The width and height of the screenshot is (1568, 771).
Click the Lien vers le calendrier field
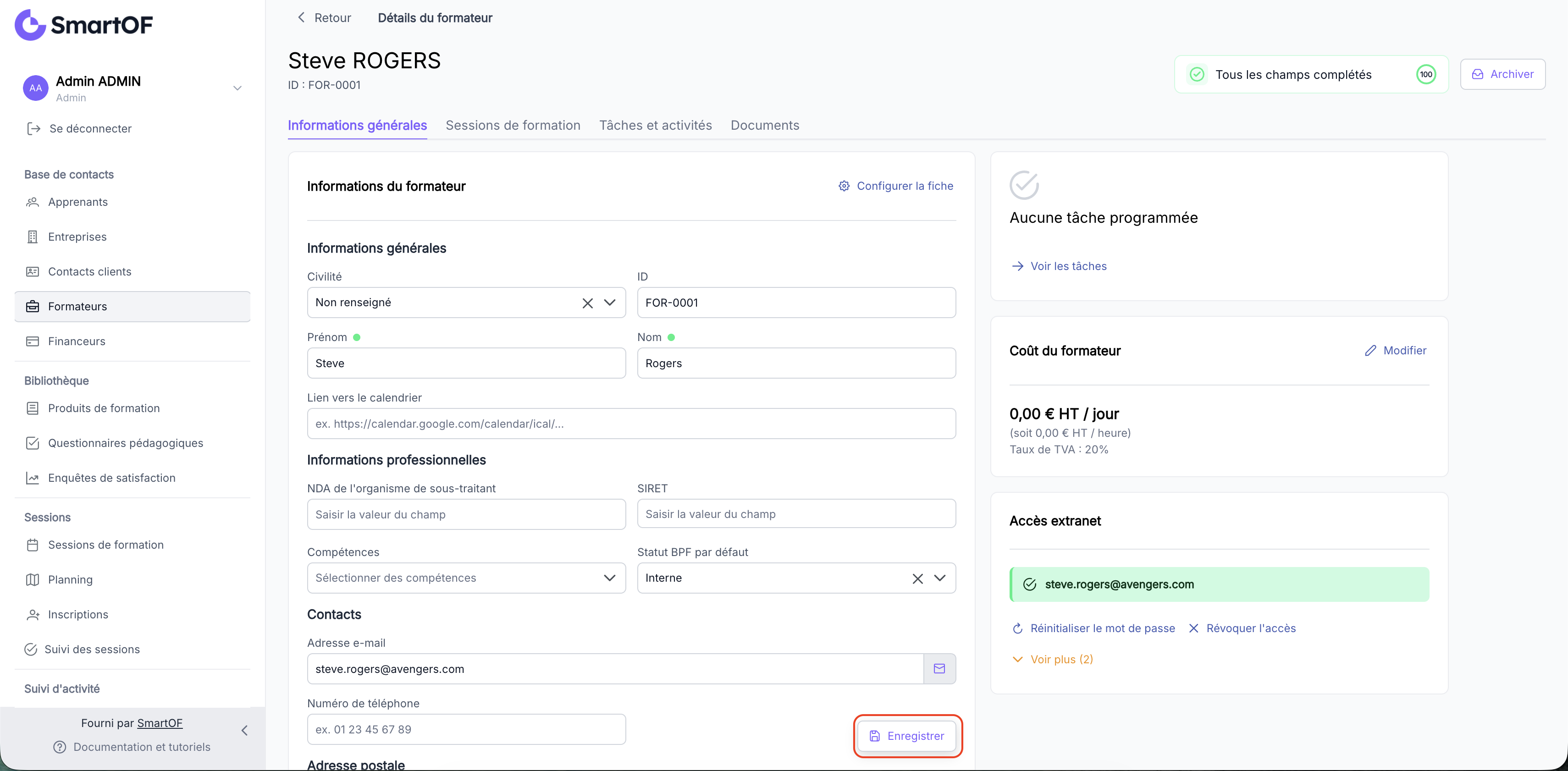point(631,424)
